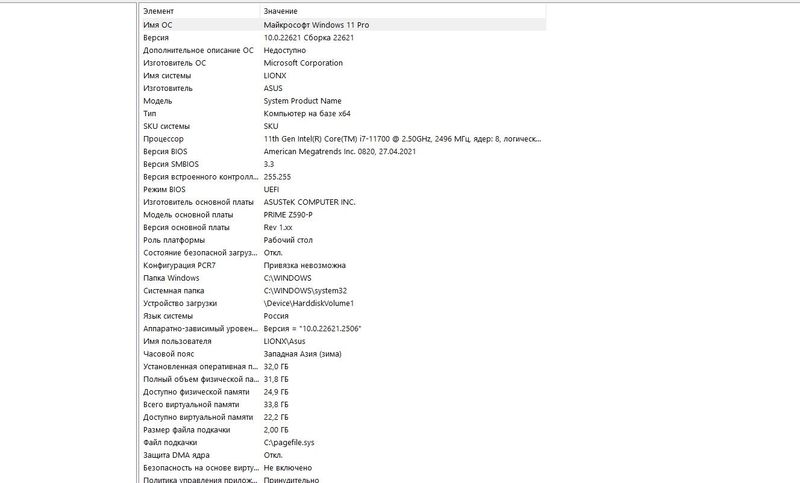
Task: Select the "Устройство загрузки" row label
Action: (180, 303)
